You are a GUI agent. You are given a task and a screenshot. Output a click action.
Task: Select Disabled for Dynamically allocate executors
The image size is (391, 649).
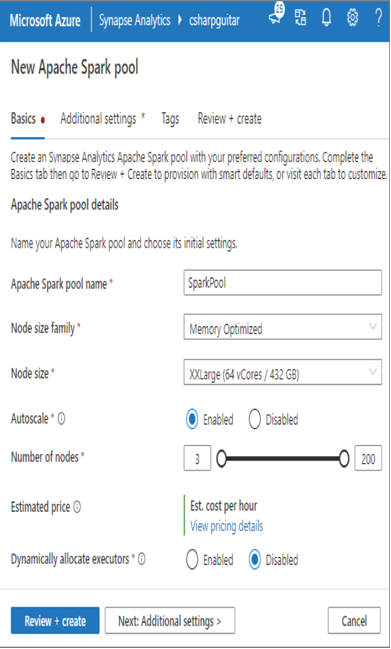[x=254, y=560]
